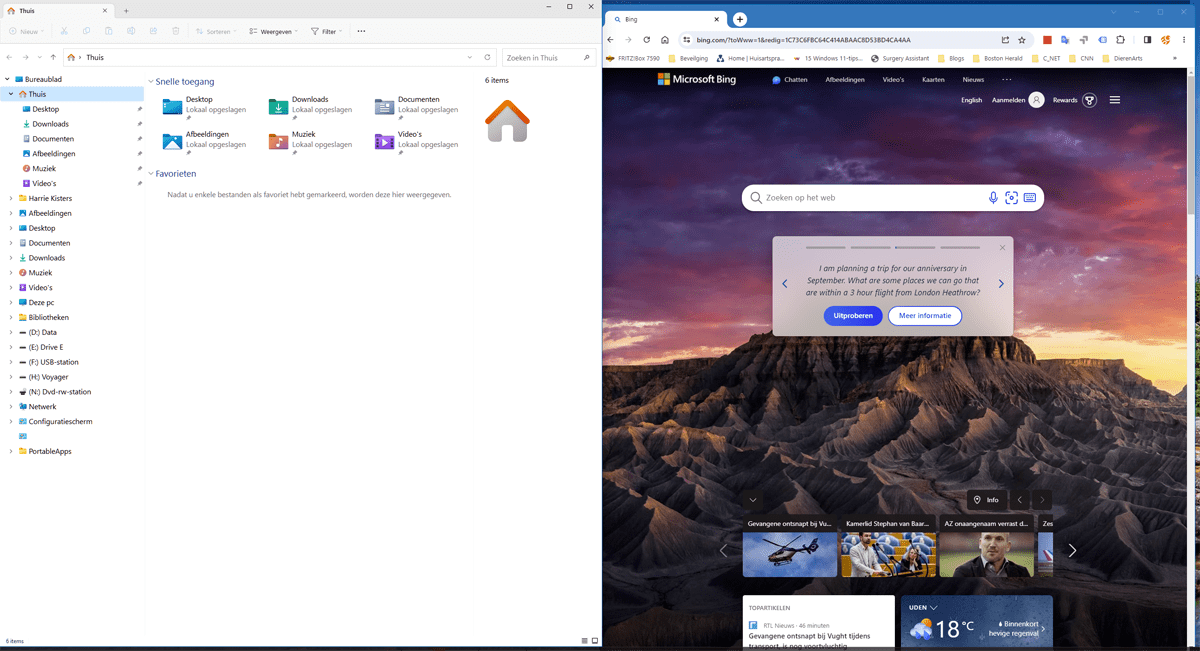Open the Video's quick access folder tile
This screenshot has width=1200, height=651.
tap(416, 141)
